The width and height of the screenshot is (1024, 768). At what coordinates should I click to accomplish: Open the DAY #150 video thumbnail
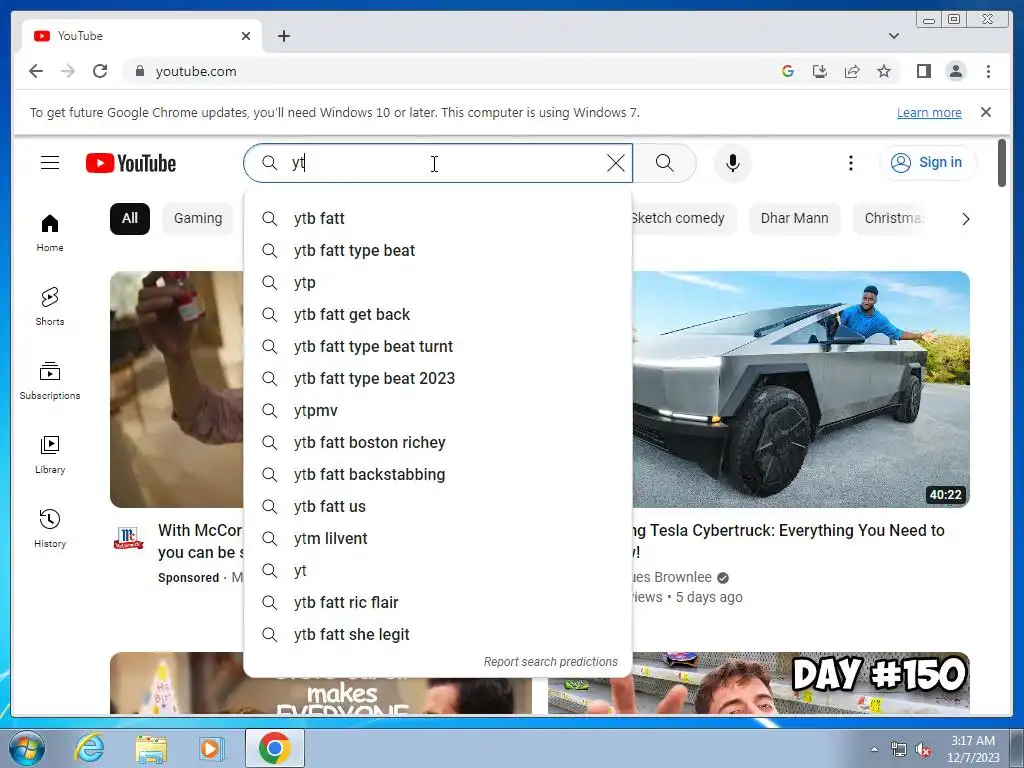pyautogui.click(x=759, y=683)
